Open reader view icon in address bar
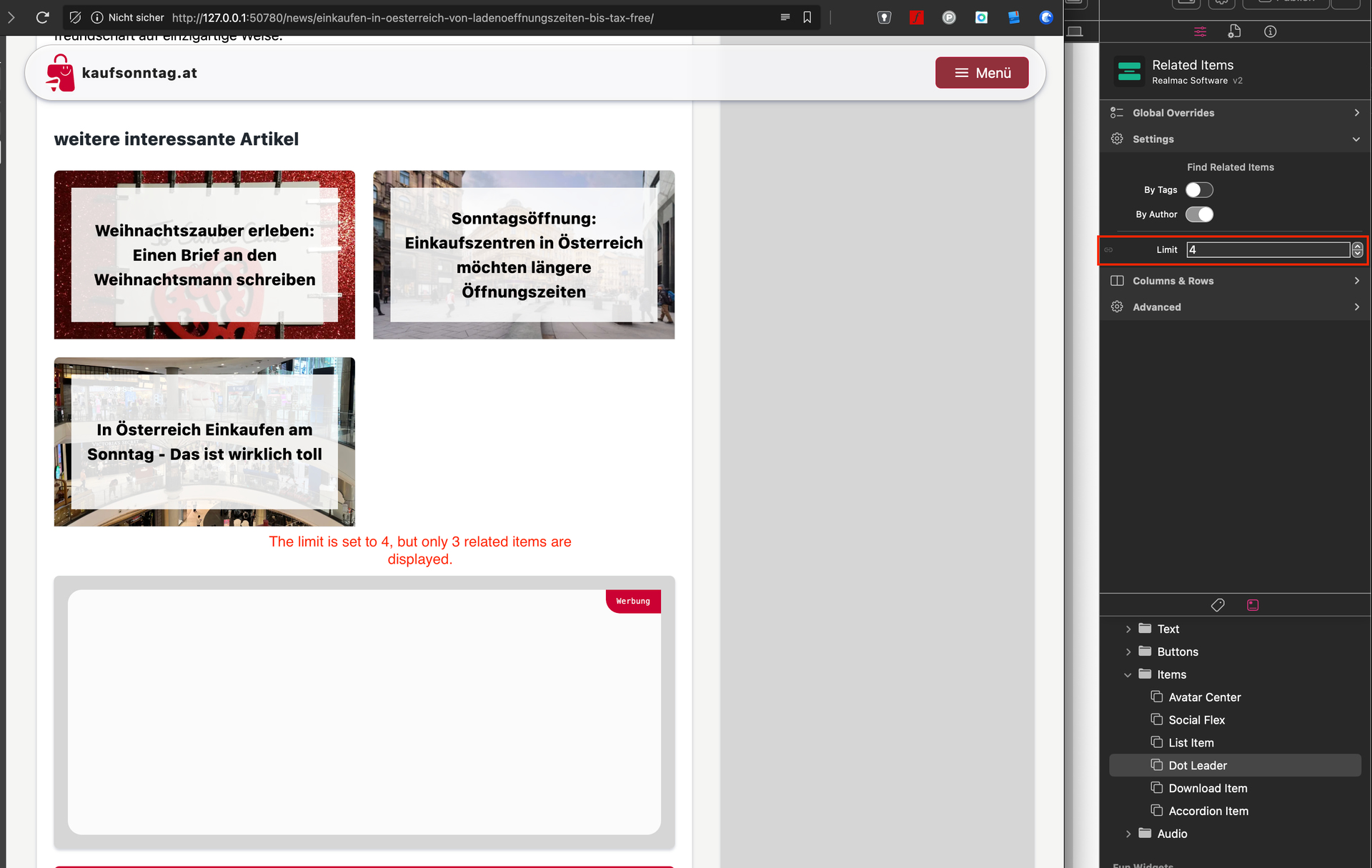Screen dimensions: 1372x868 coord(785,17)
